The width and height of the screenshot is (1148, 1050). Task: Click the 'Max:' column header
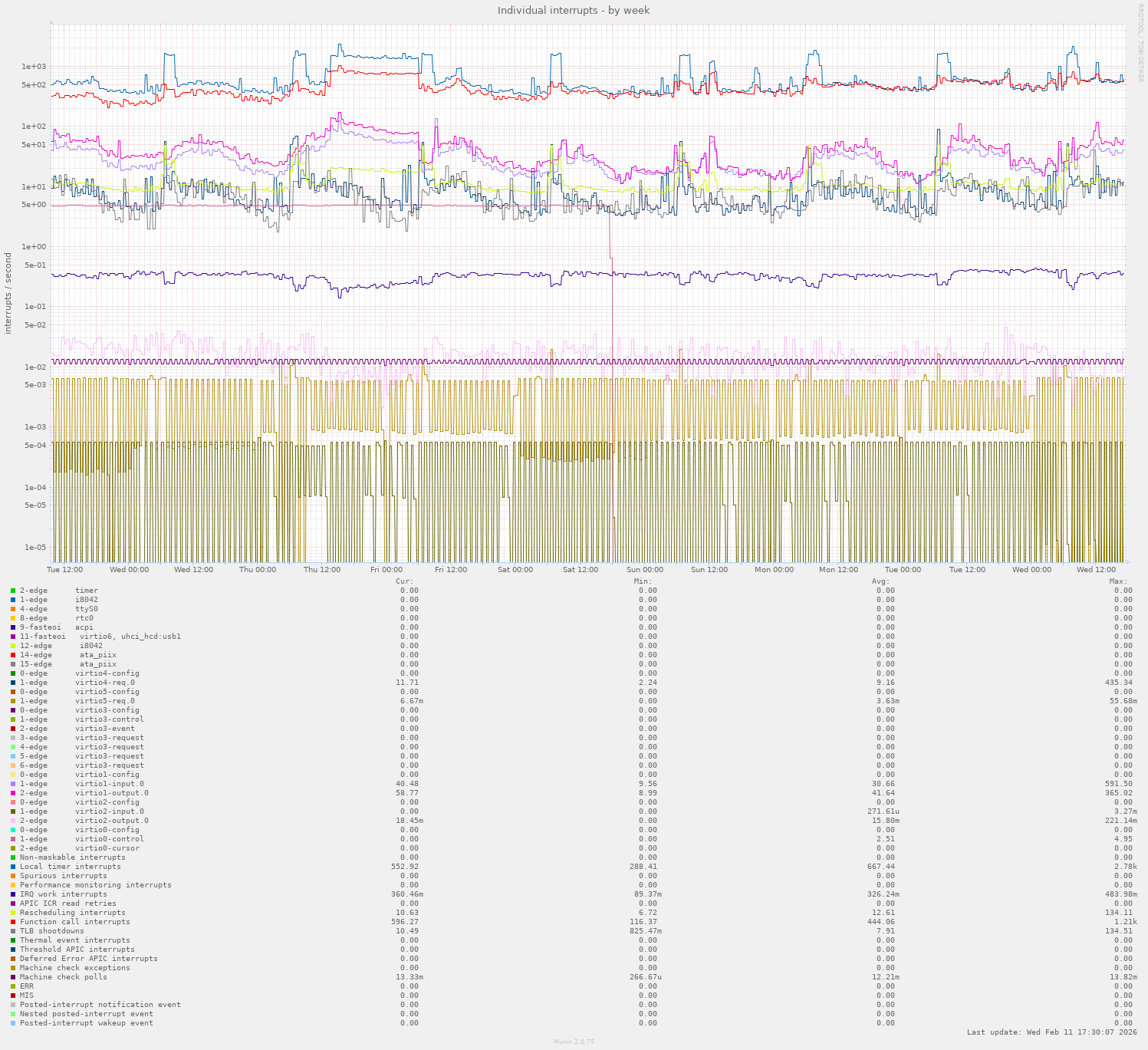click(1117, 581)
